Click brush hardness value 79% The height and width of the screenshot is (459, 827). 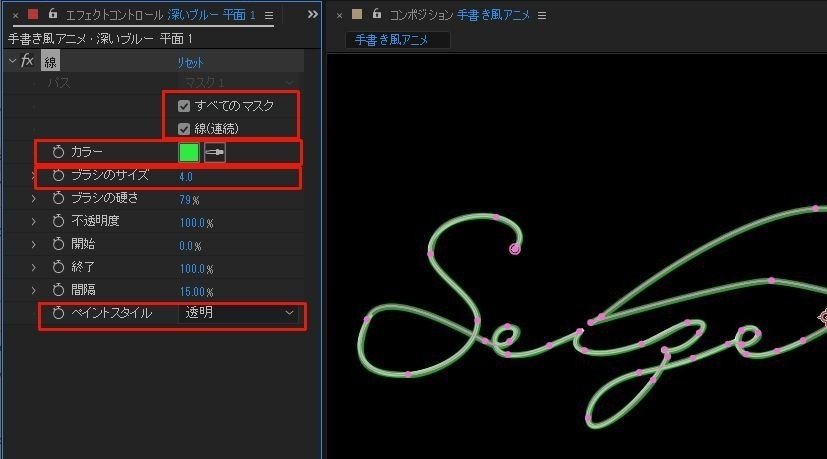pyautogui.click(x=189, y=200)
